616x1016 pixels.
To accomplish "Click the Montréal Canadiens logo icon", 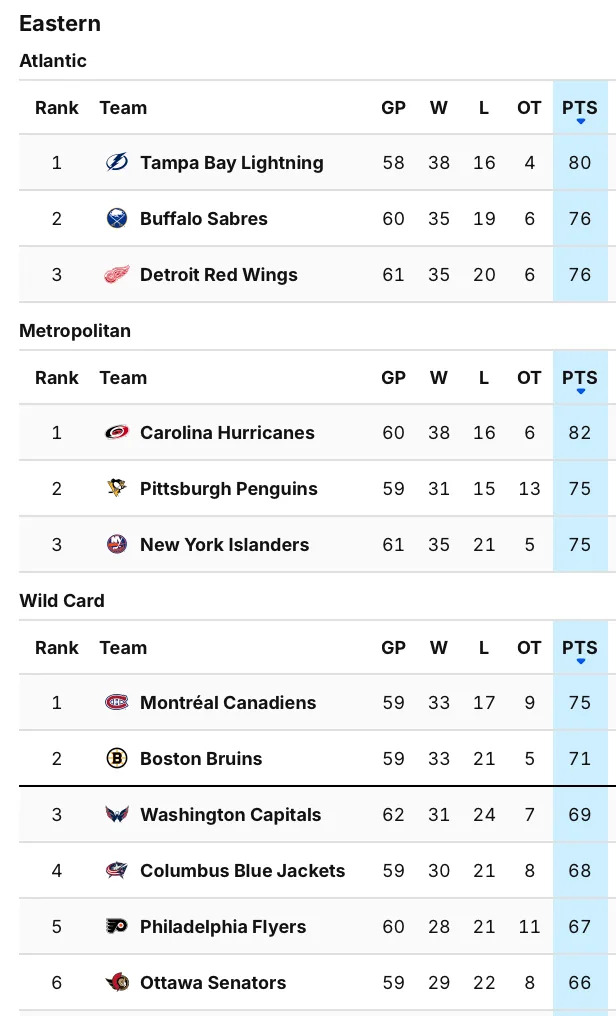I will 117,703.
